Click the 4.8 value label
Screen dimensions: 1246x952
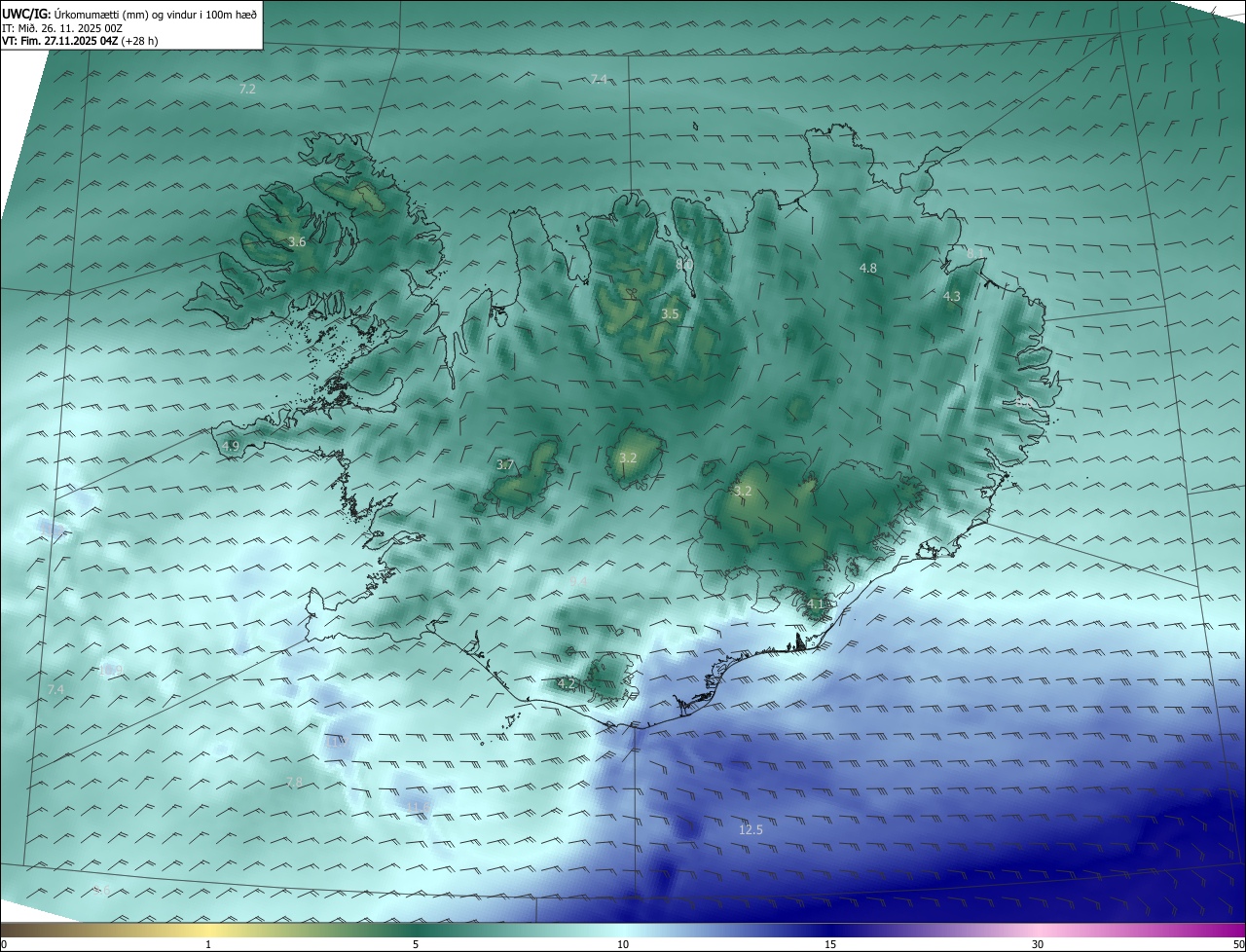tap(868, 268)
